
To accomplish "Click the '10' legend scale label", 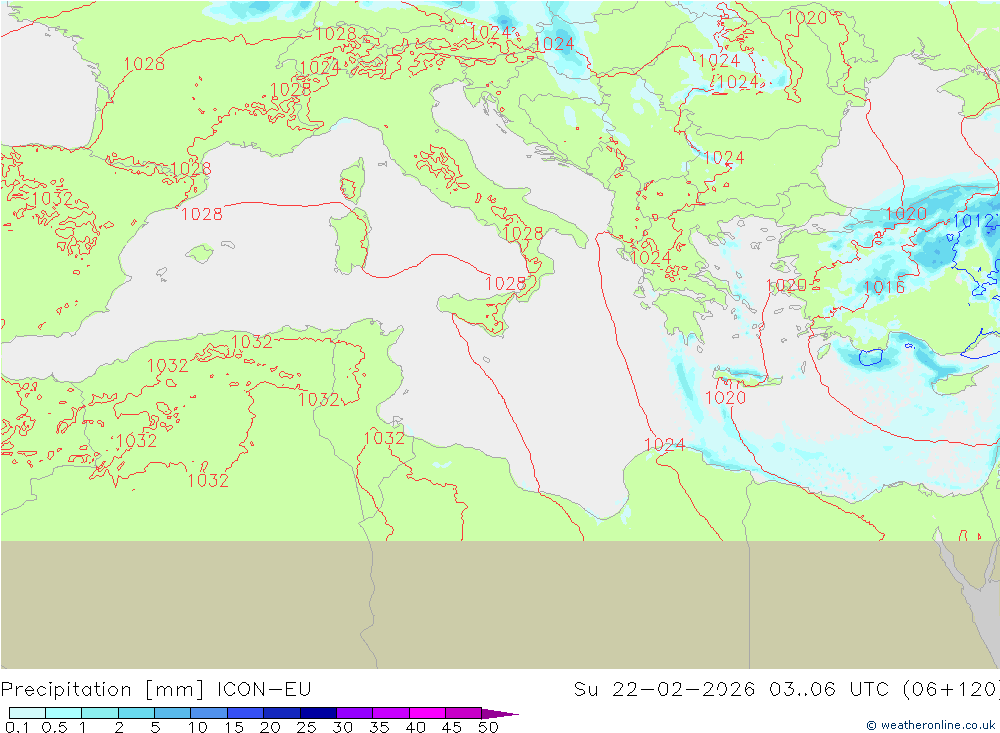I will click(x=198, y=727).
